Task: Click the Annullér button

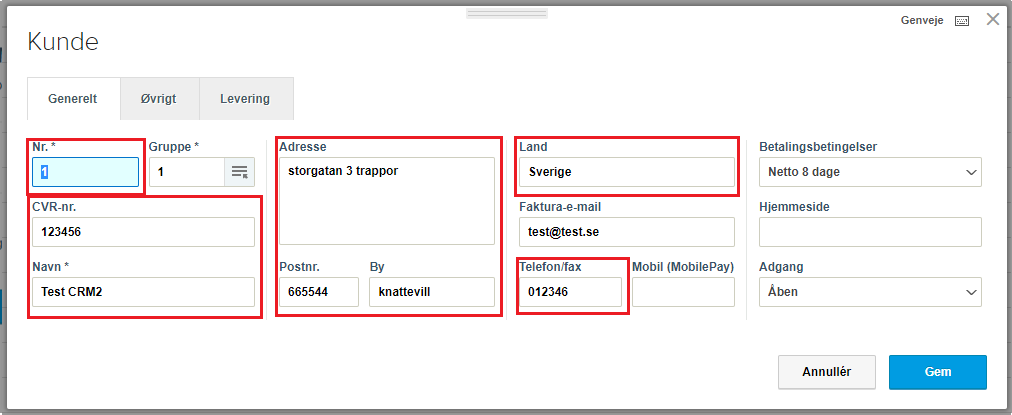Action: (827, 372)
